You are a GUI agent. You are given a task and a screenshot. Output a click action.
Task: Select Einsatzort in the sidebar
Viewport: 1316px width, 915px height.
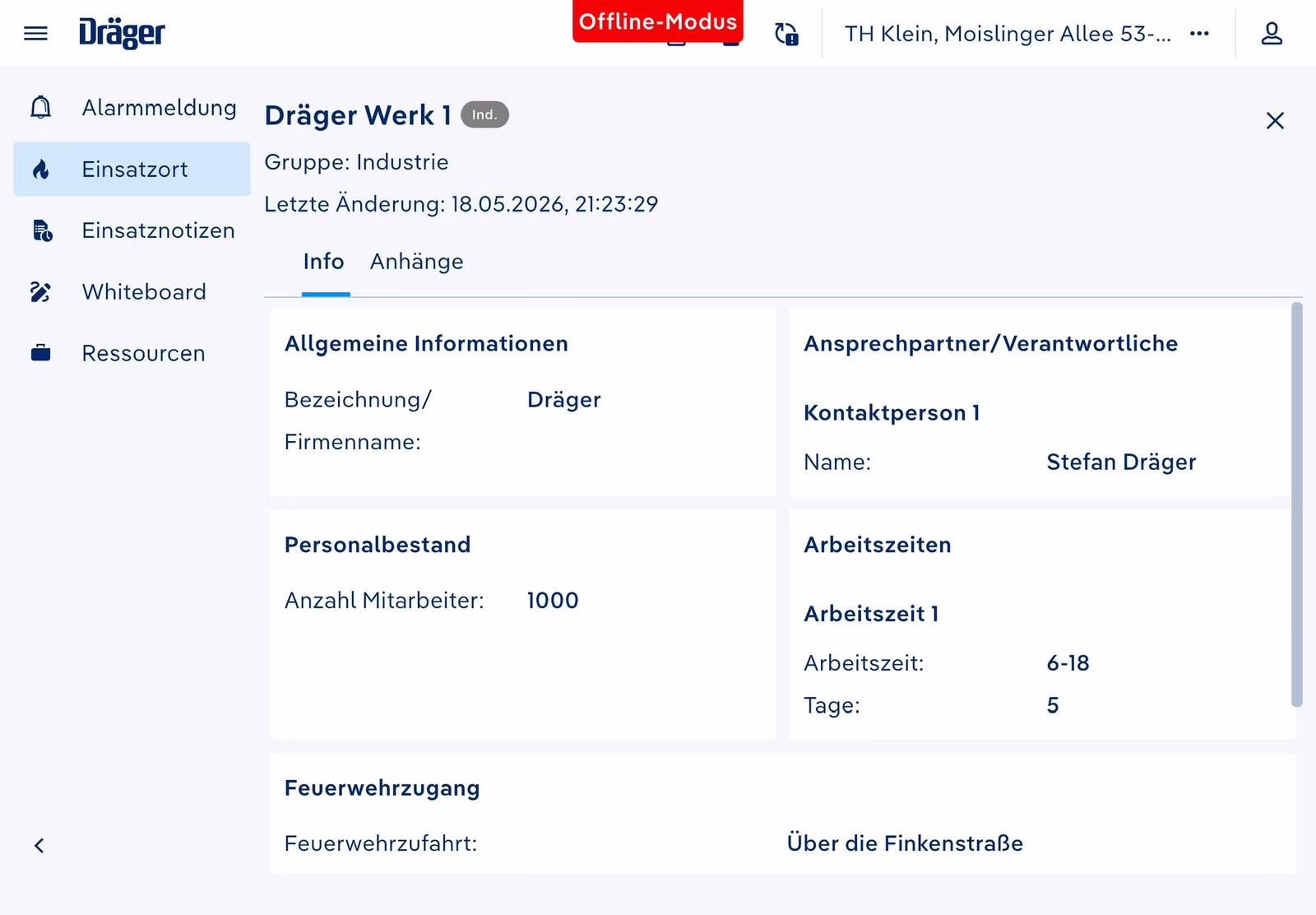[x=132, y=170]
